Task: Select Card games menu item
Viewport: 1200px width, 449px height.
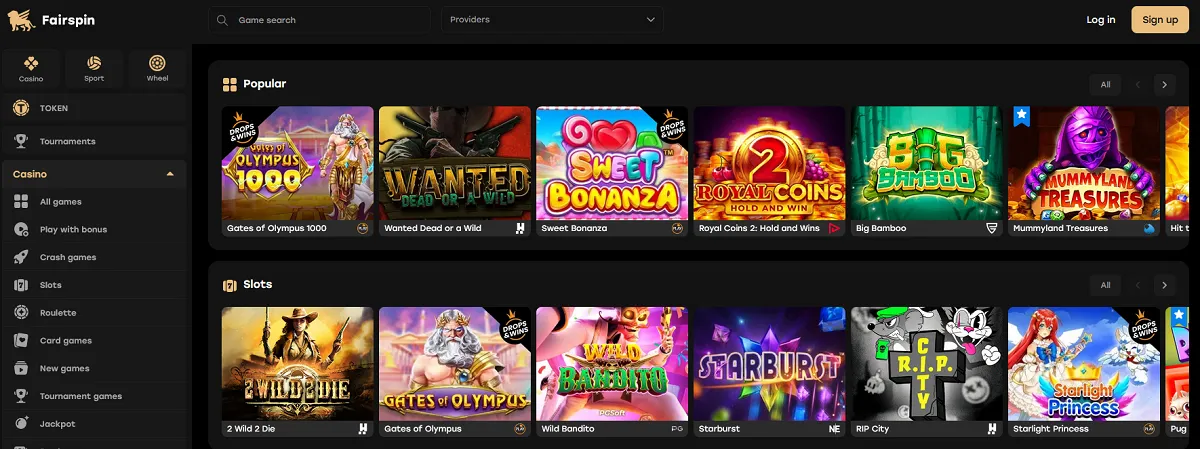Action: point(94,341)
